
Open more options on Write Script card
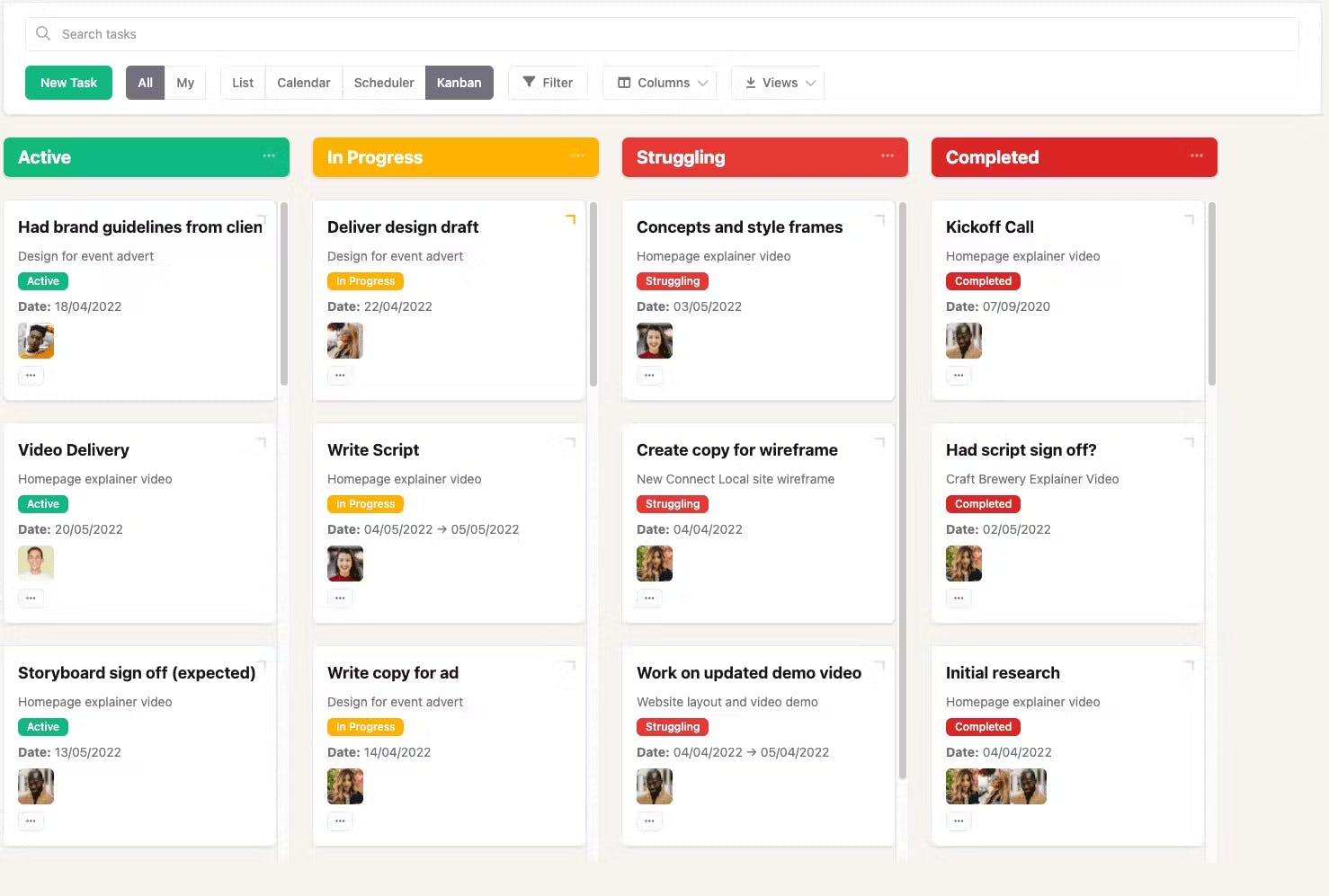[x=340, y=598]
